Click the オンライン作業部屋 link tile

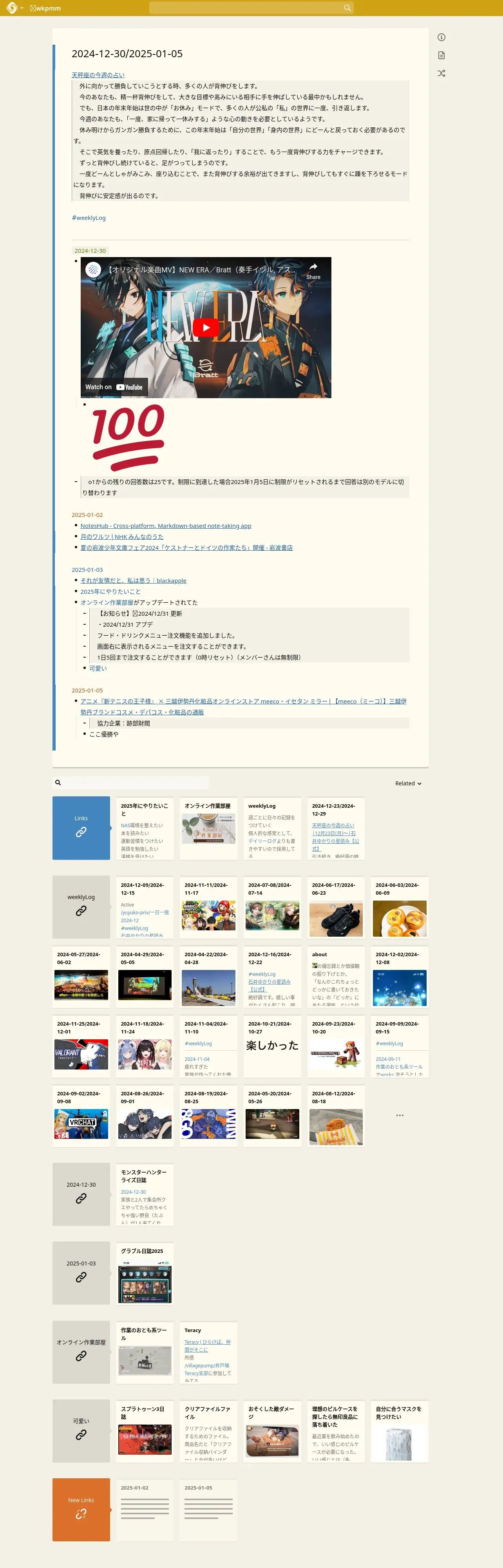pyautogui.click(x=81, y=1352)
